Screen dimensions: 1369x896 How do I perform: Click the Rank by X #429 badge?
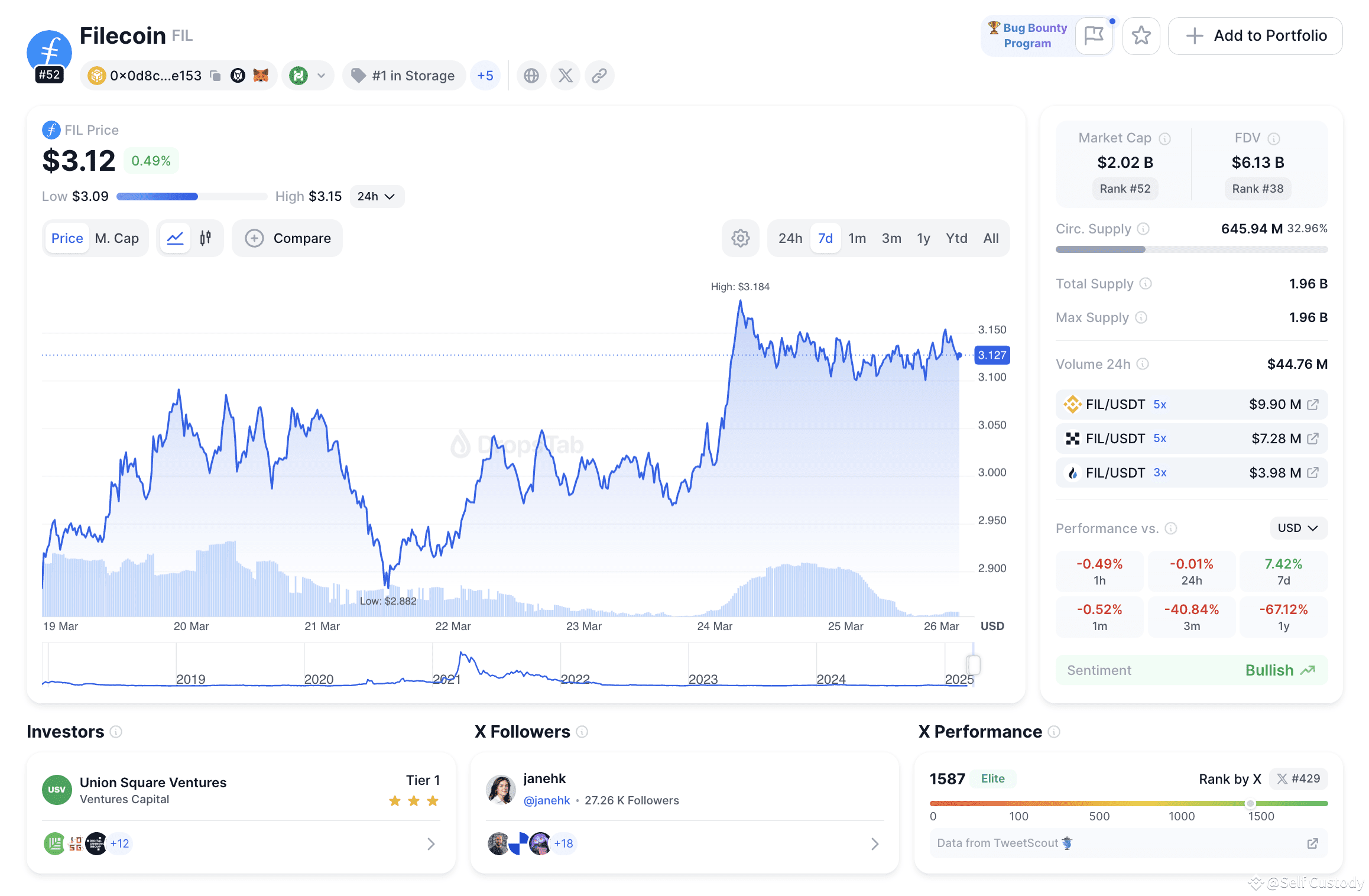[x=1299, y=779]
